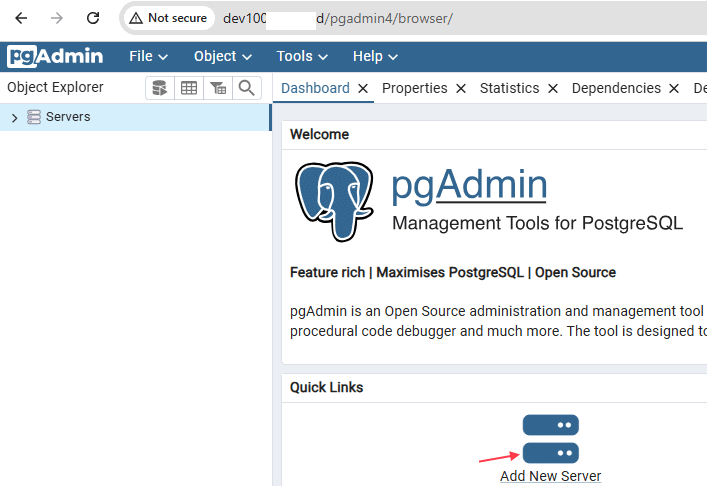Screen dimensions: 707x486
Task: Switch to the Statistics tab
Action: 509,88
